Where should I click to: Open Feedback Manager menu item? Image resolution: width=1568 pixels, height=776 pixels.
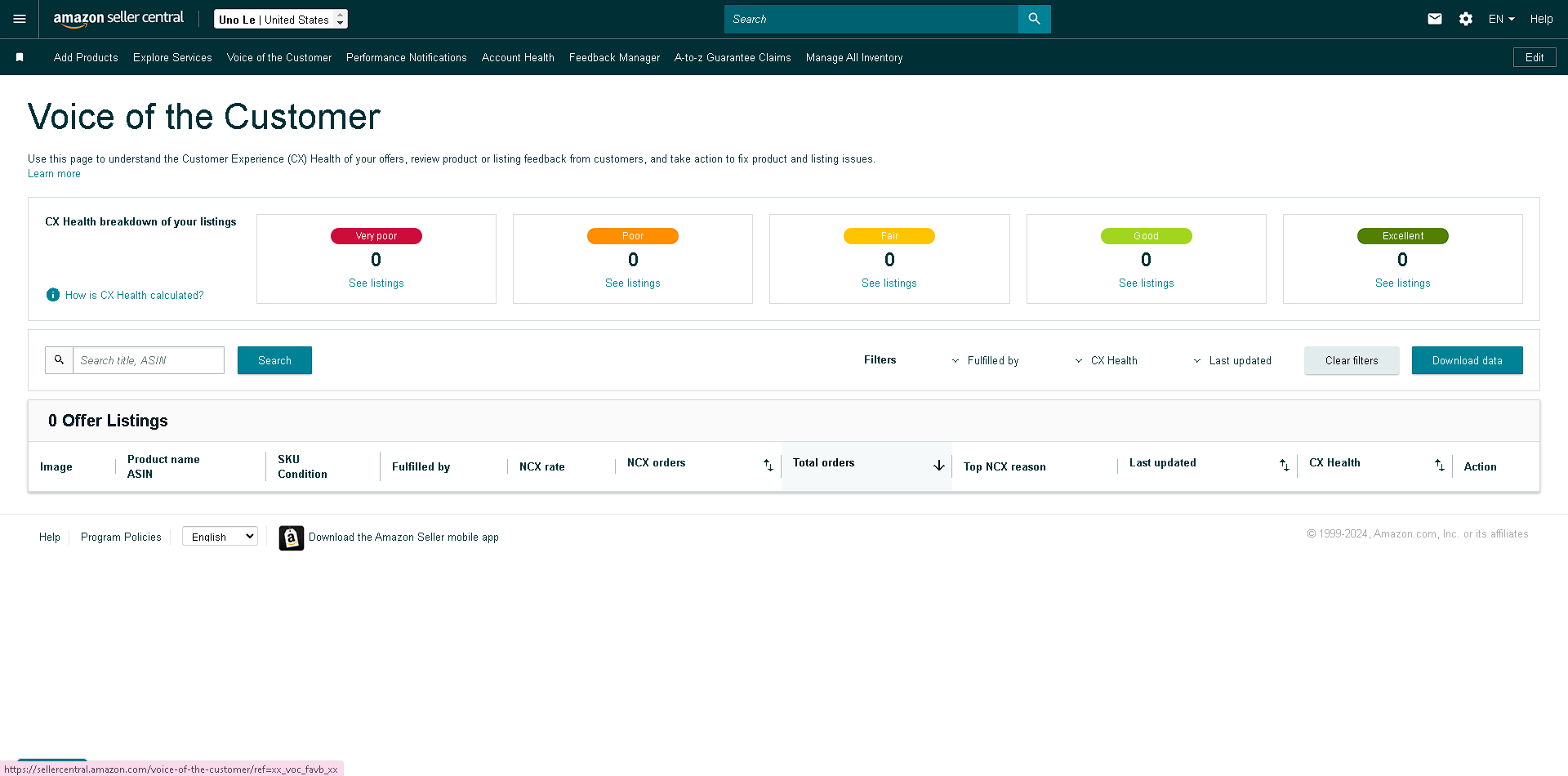pos(614,58)
